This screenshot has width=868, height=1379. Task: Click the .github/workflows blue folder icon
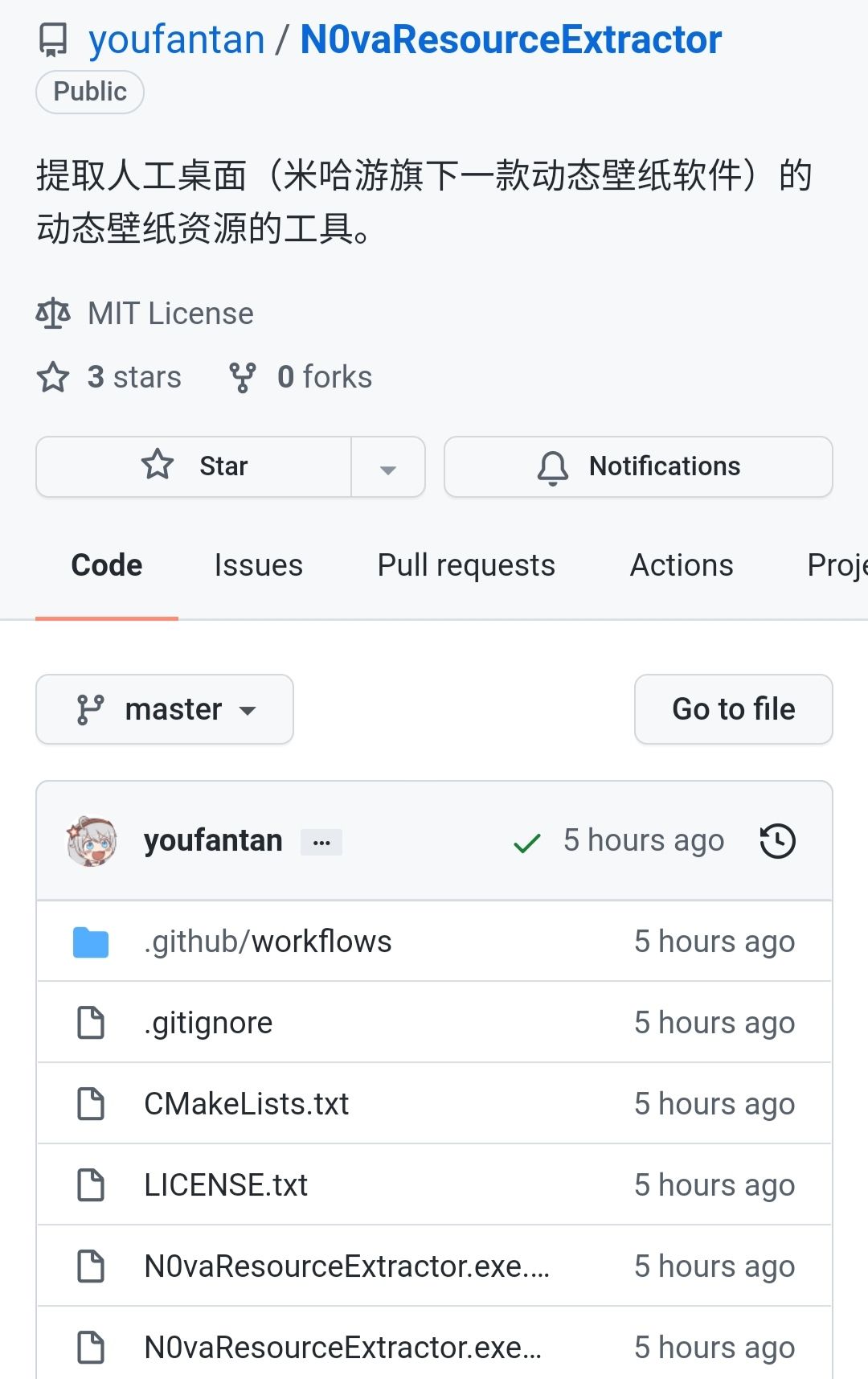point(91,942)
